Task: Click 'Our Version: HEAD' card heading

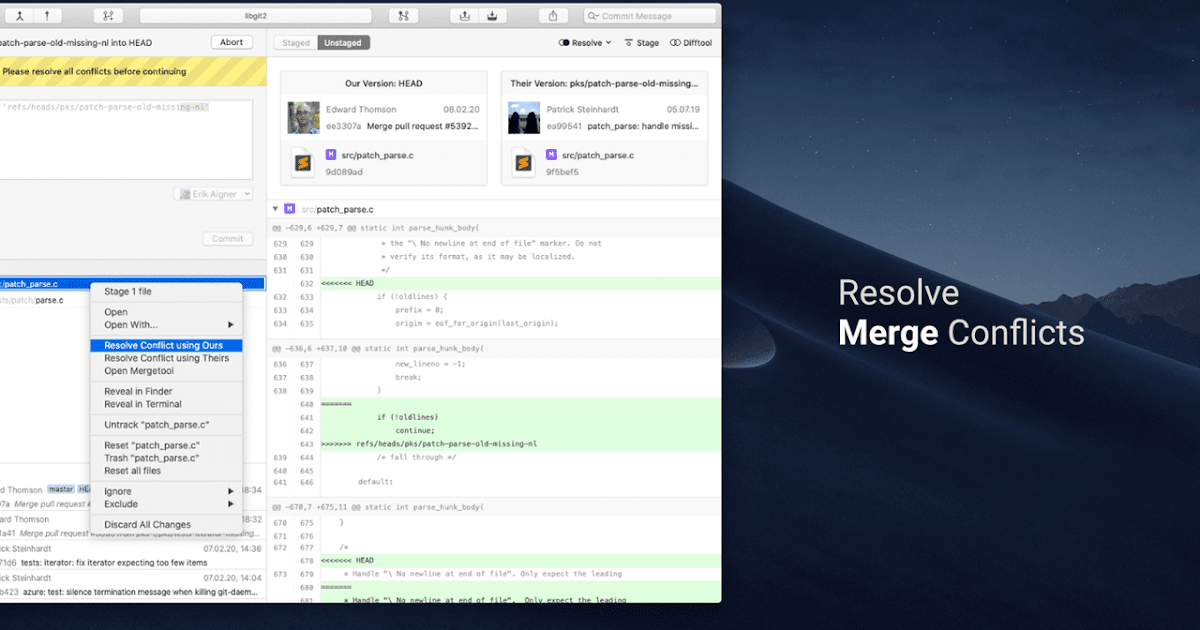Action: (384, 84)
